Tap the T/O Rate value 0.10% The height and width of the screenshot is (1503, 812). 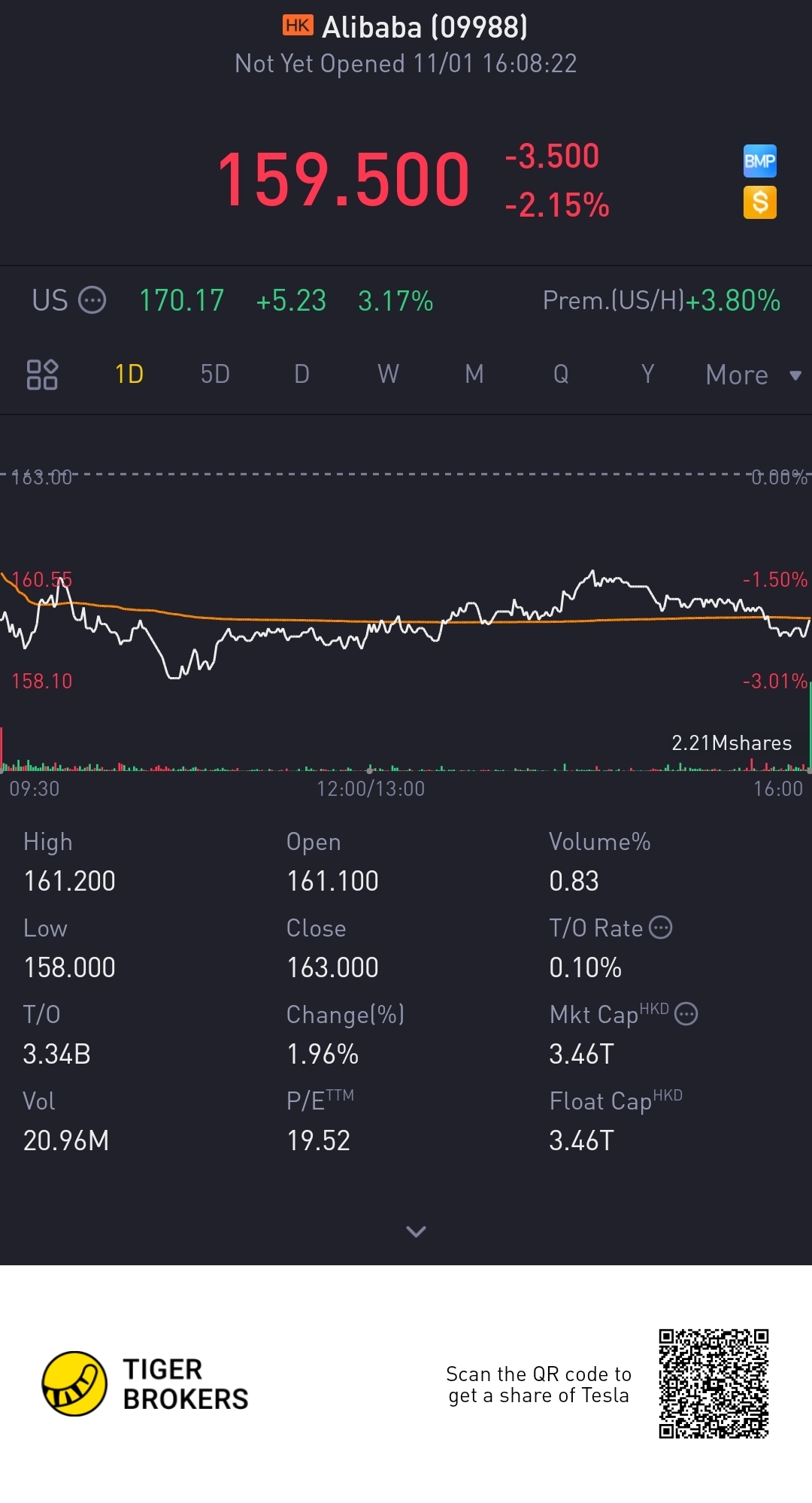click(585, 967)
